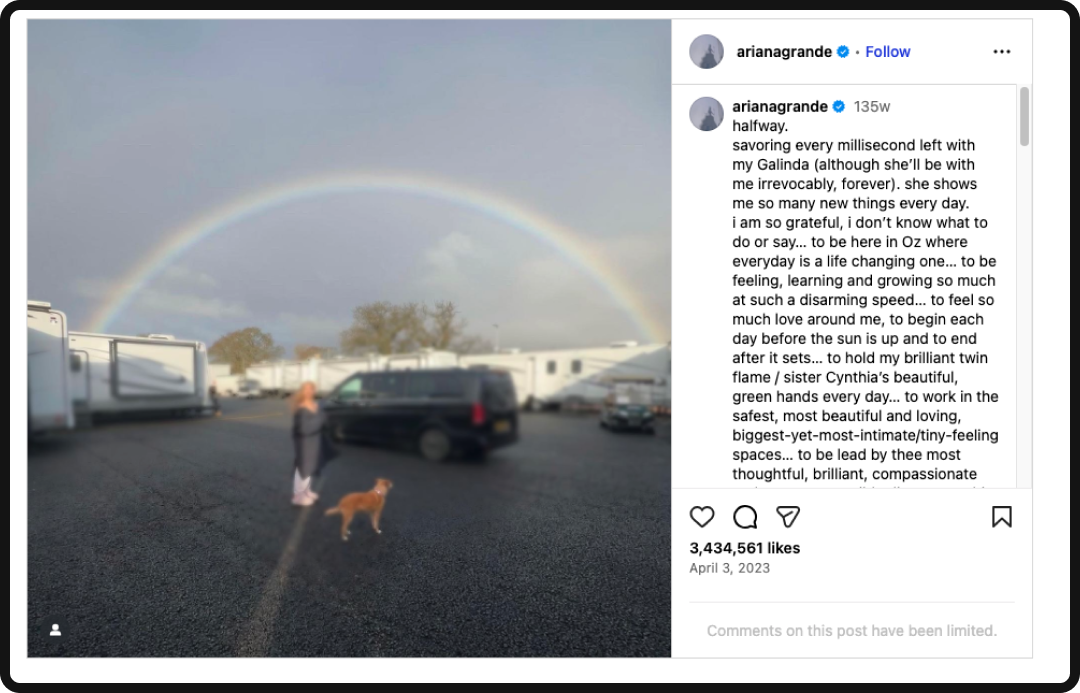Click header profile avatar of arianagrande
Screen dimensions: 1080x693
point(707,52)
